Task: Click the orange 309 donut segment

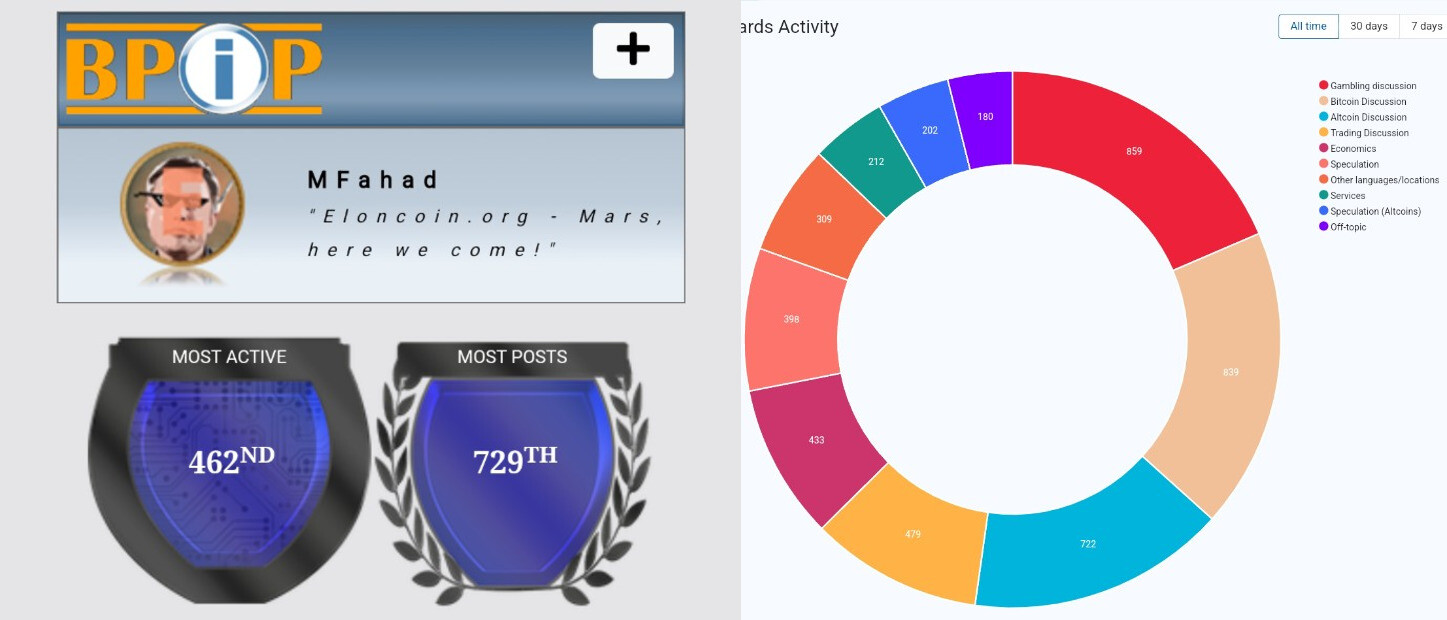Action: pyautogui.click(x=823, y=219)
